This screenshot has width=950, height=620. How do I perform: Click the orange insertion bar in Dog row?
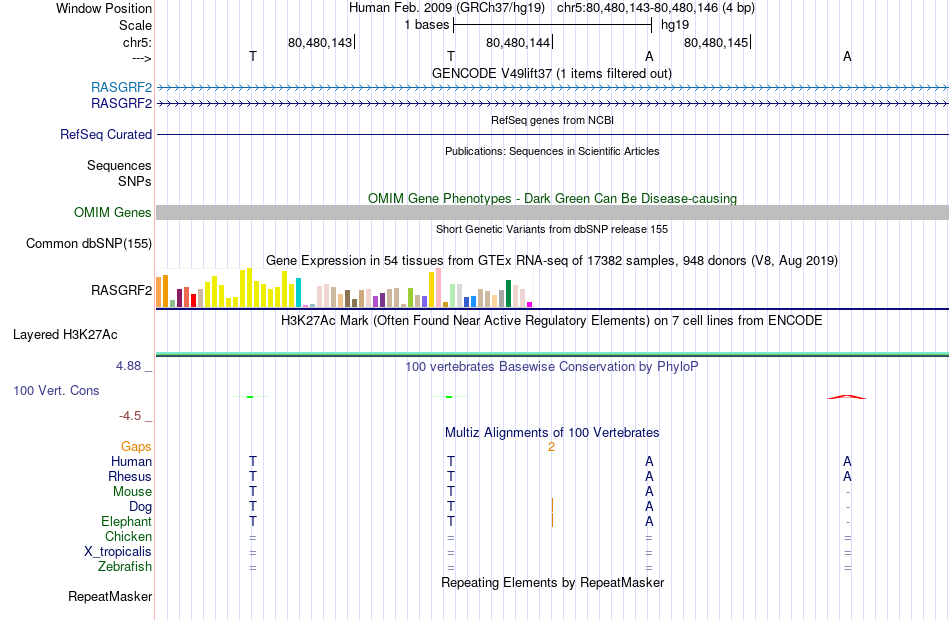552,505
